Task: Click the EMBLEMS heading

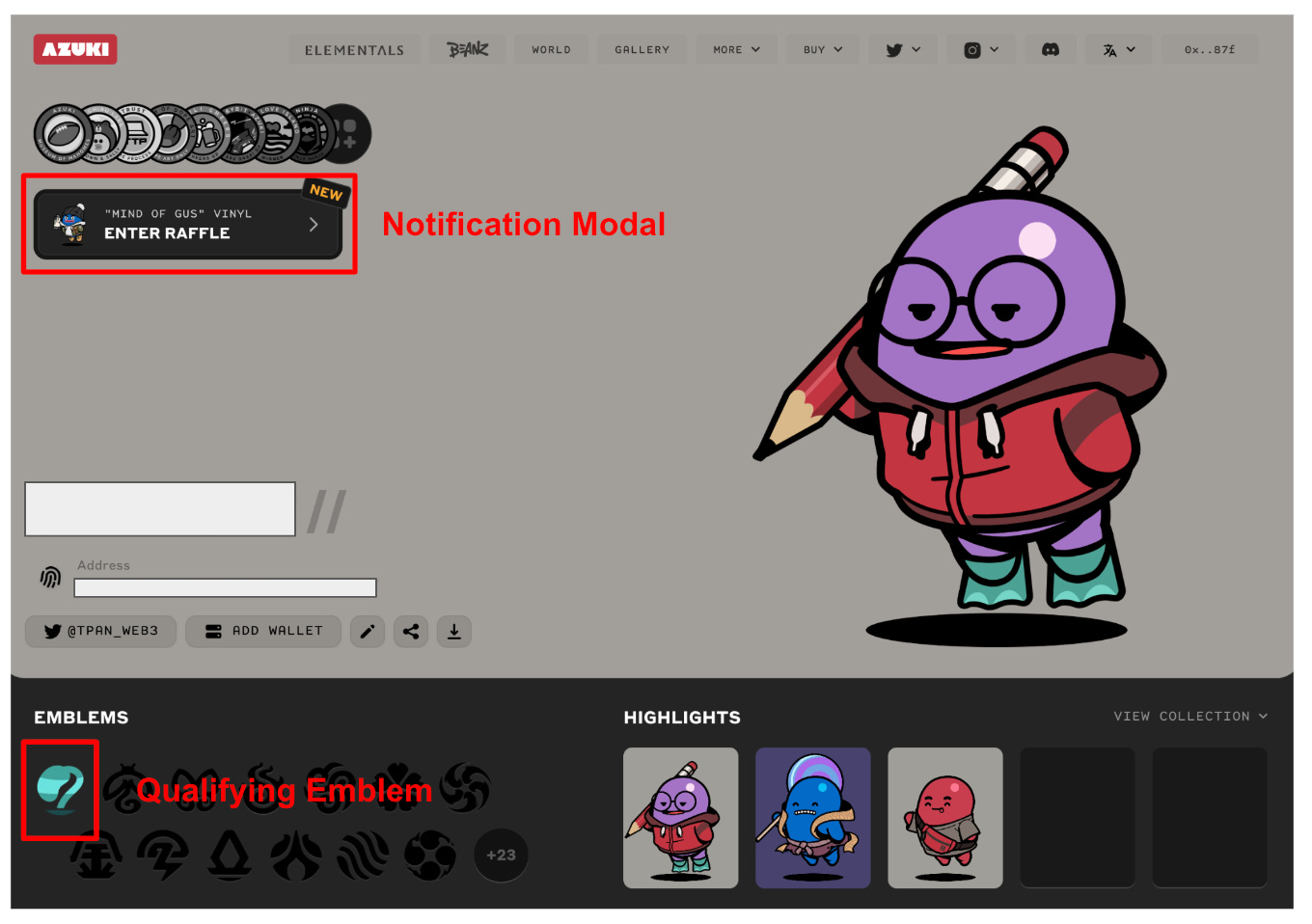Action: [81, 717]
